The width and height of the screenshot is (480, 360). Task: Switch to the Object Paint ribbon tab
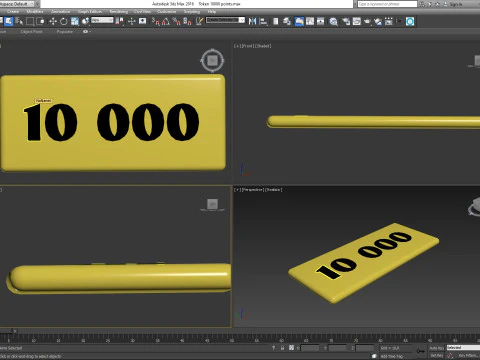(x=31, y=32)
